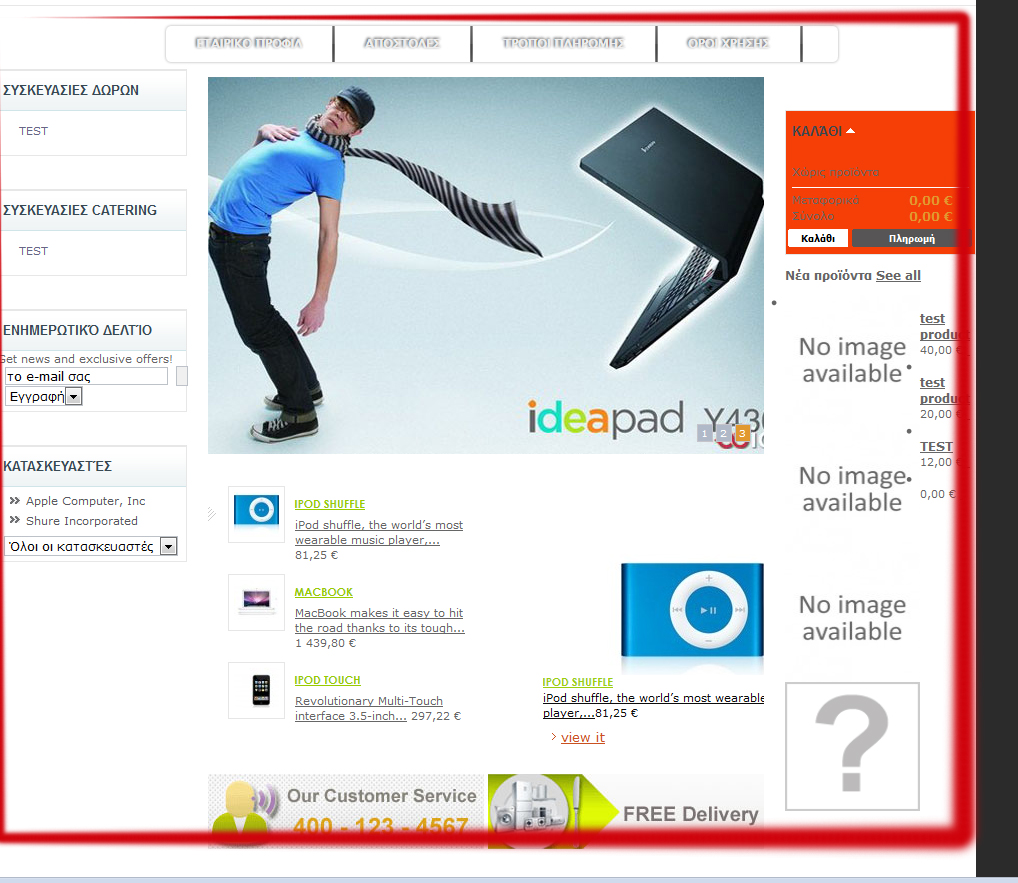Screen dimensions: 1018x883
Task: Open the MACBOOK product title link
Action: [x=324, y=592]
